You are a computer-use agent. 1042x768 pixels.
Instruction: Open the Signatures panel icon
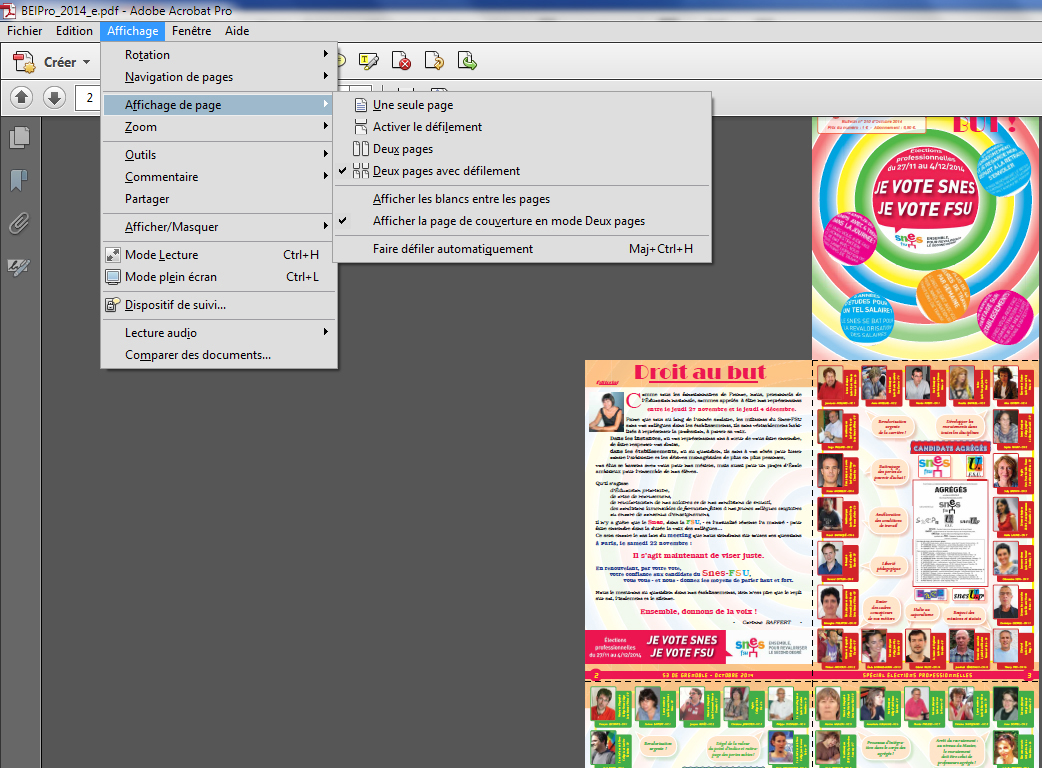pos(19,266)
